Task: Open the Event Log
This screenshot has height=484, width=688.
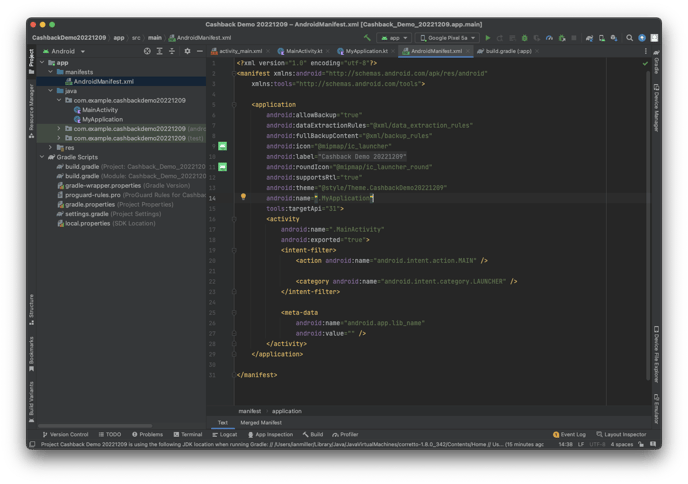Action: point(573,435)
